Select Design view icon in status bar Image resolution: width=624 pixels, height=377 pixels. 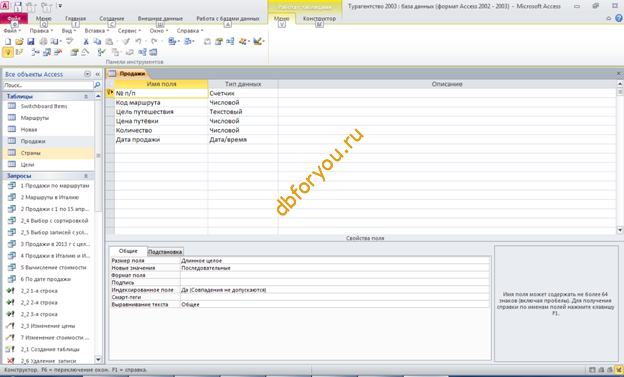(x=619, y=370)
